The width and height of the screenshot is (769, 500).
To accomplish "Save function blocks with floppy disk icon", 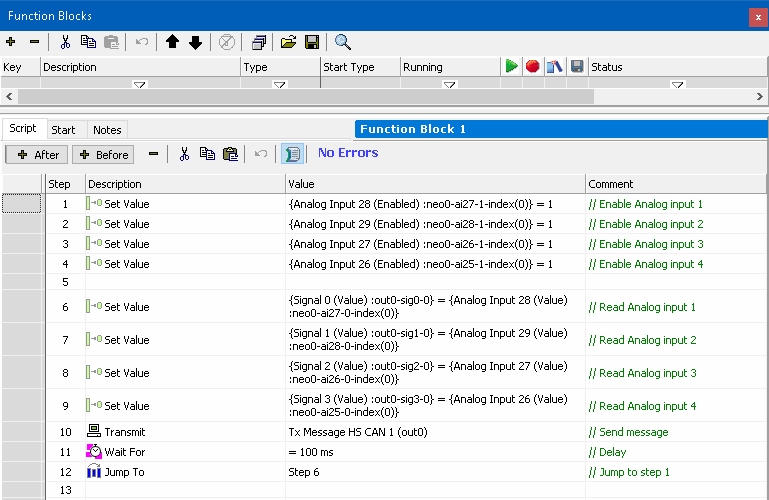I will 311,42.
